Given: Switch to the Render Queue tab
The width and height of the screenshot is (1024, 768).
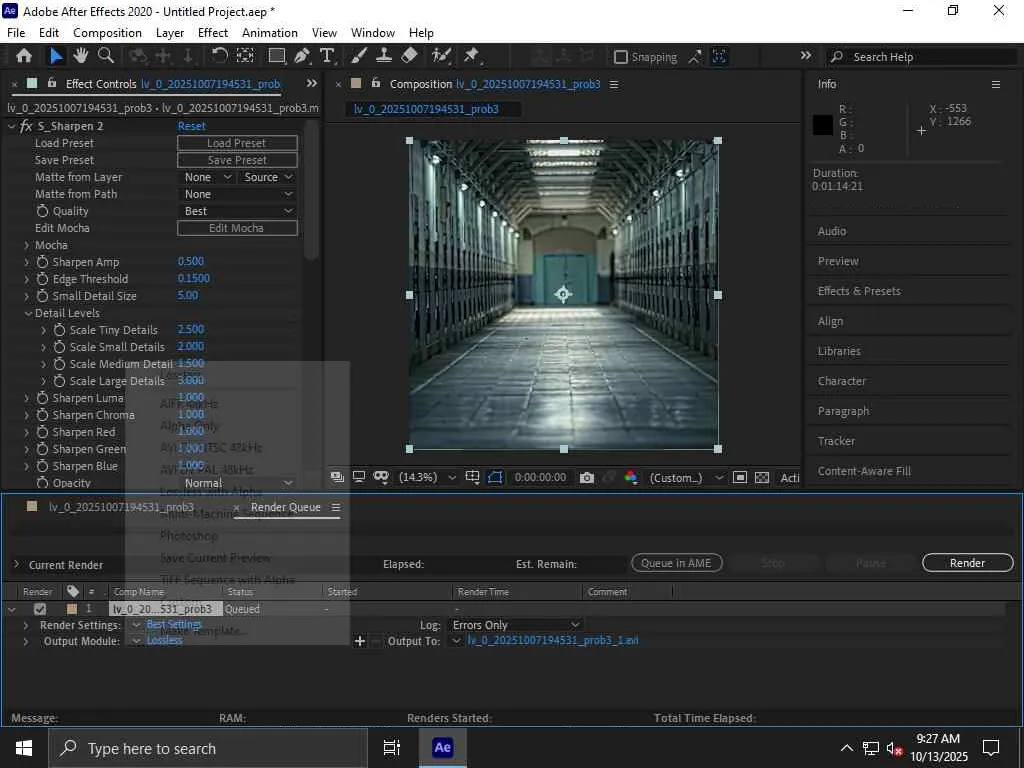Looking at the screenshot, I should point(285,507).
